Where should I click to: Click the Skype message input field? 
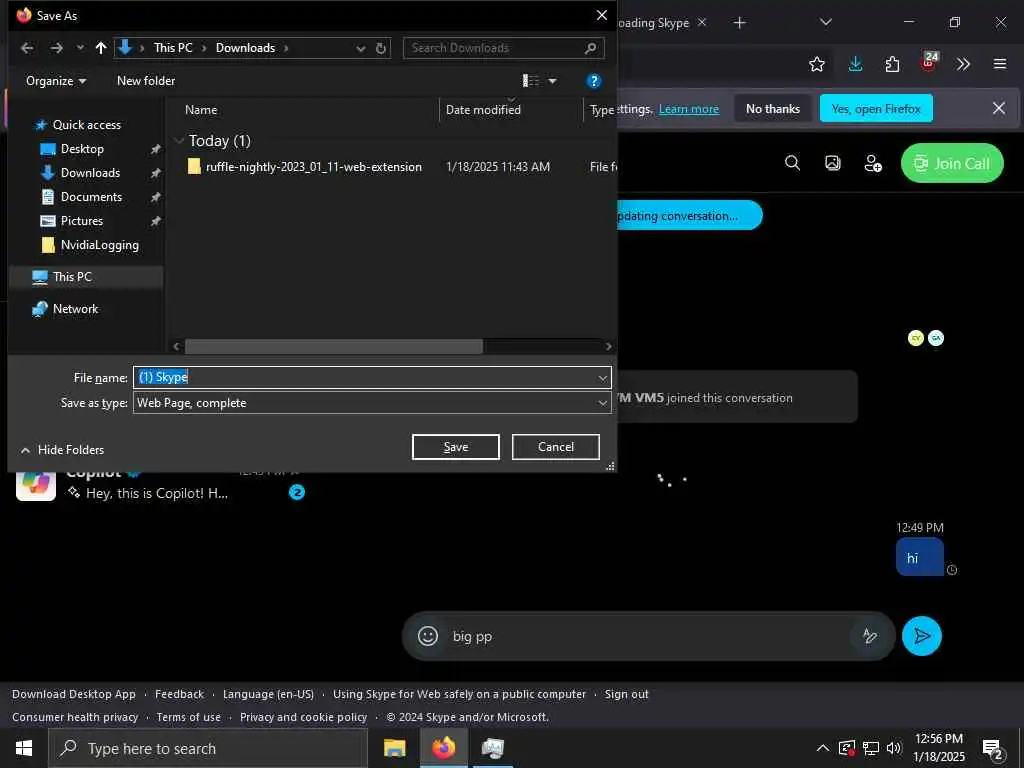coord(647,636)
